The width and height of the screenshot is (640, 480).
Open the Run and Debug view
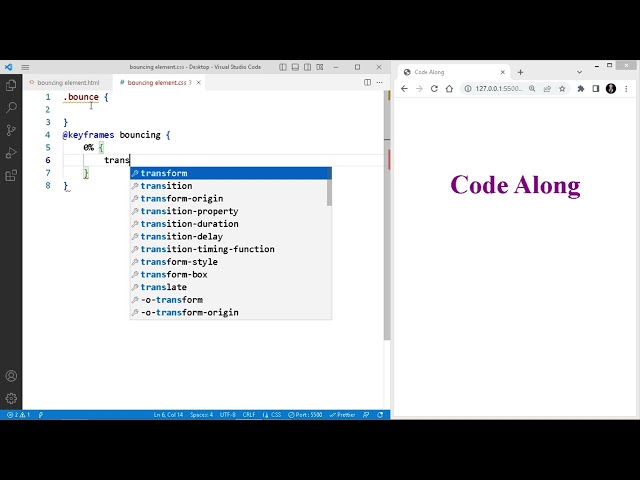[x=11, y=153]
